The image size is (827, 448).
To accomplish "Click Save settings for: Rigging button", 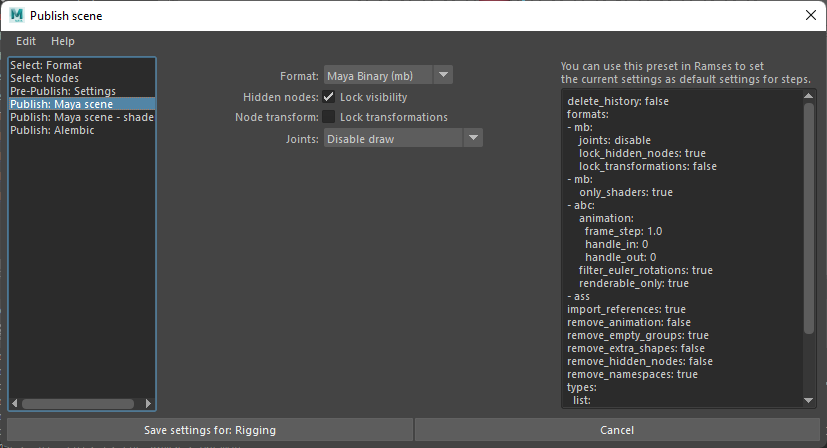I will tap(210, 430).
